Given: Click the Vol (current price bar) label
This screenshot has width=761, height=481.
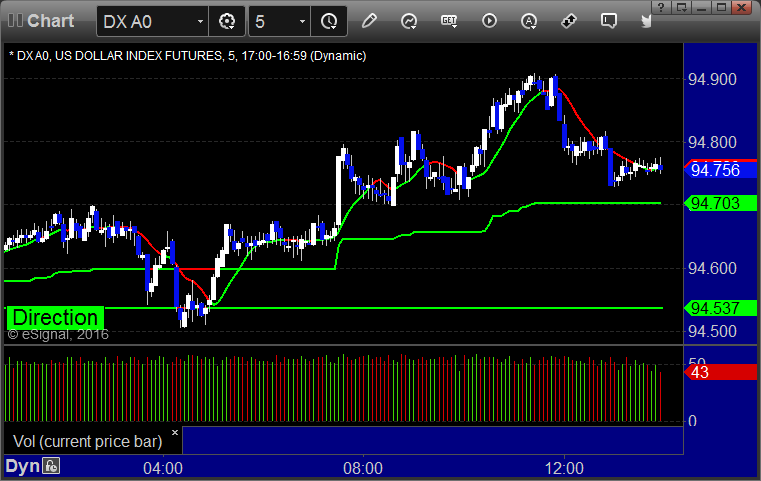Looking at the screenshot, I should [87, 441].
